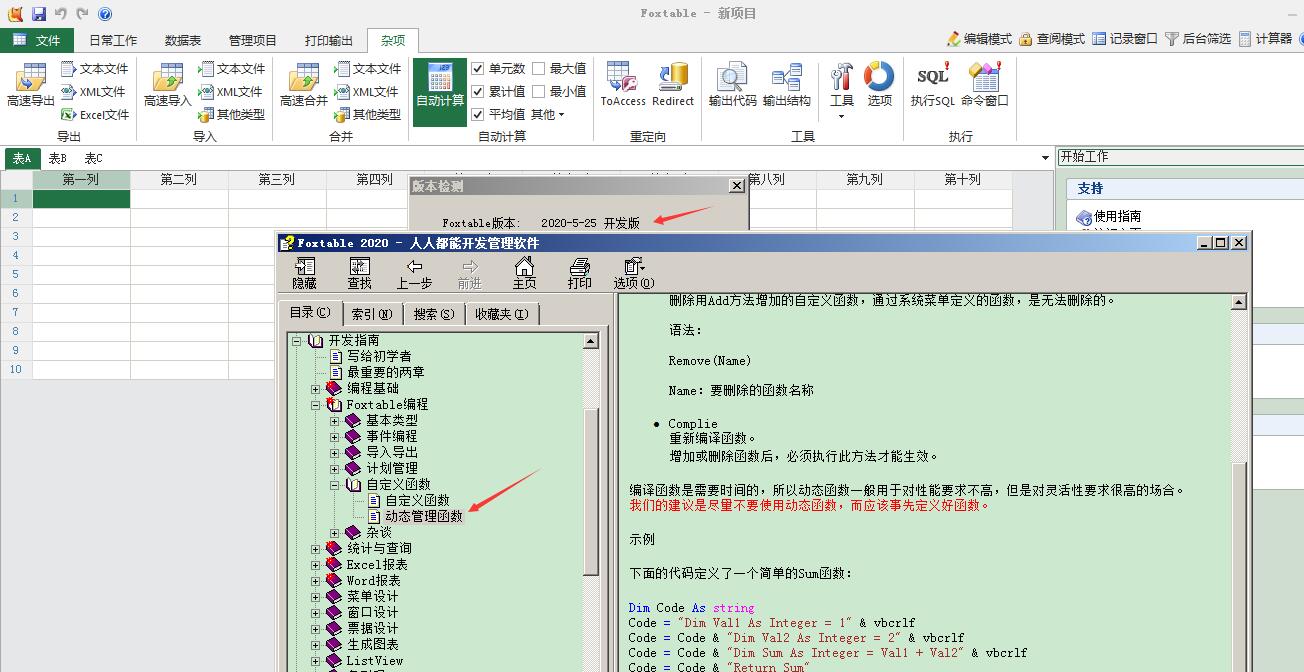Click the 输出代码 output code icon

tap(732, 86)
